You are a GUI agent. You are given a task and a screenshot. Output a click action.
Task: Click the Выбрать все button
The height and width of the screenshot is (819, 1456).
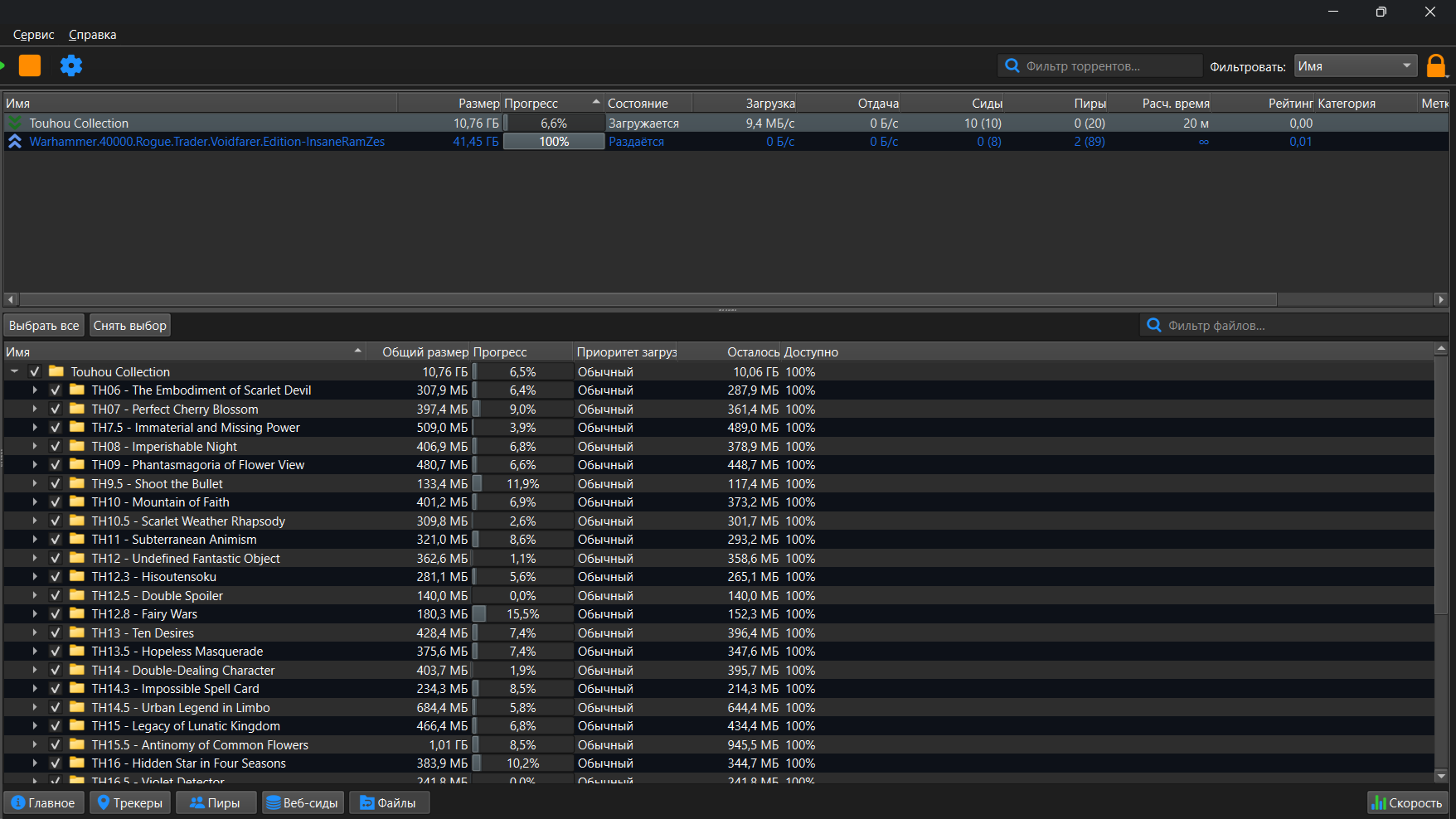pos(44,326)
